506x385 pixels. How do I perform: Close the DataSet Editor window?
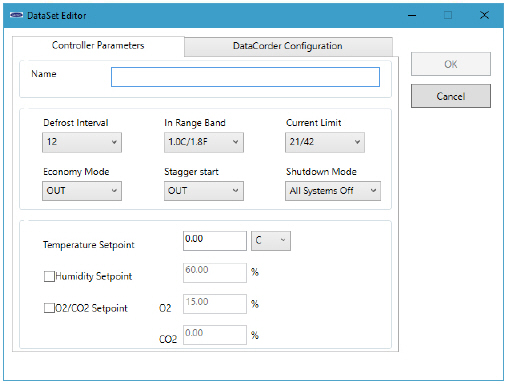coord(484,15)
